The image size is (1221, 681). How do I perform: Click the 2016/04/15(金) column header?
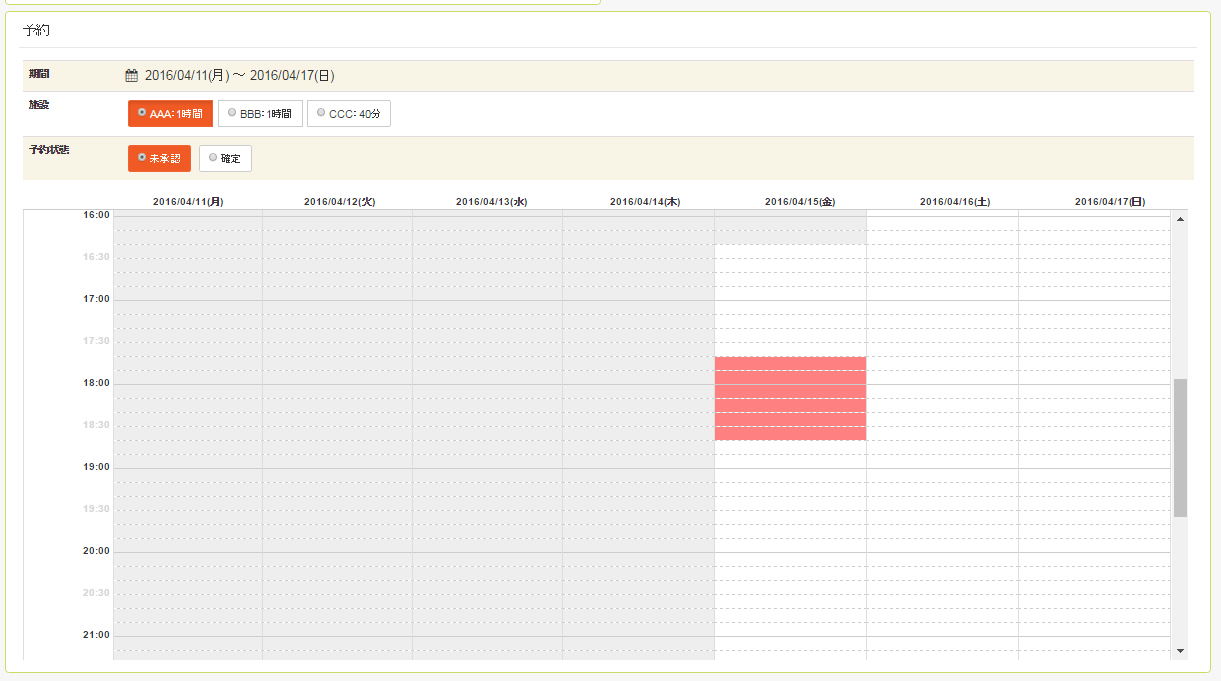tap(800, 201)
